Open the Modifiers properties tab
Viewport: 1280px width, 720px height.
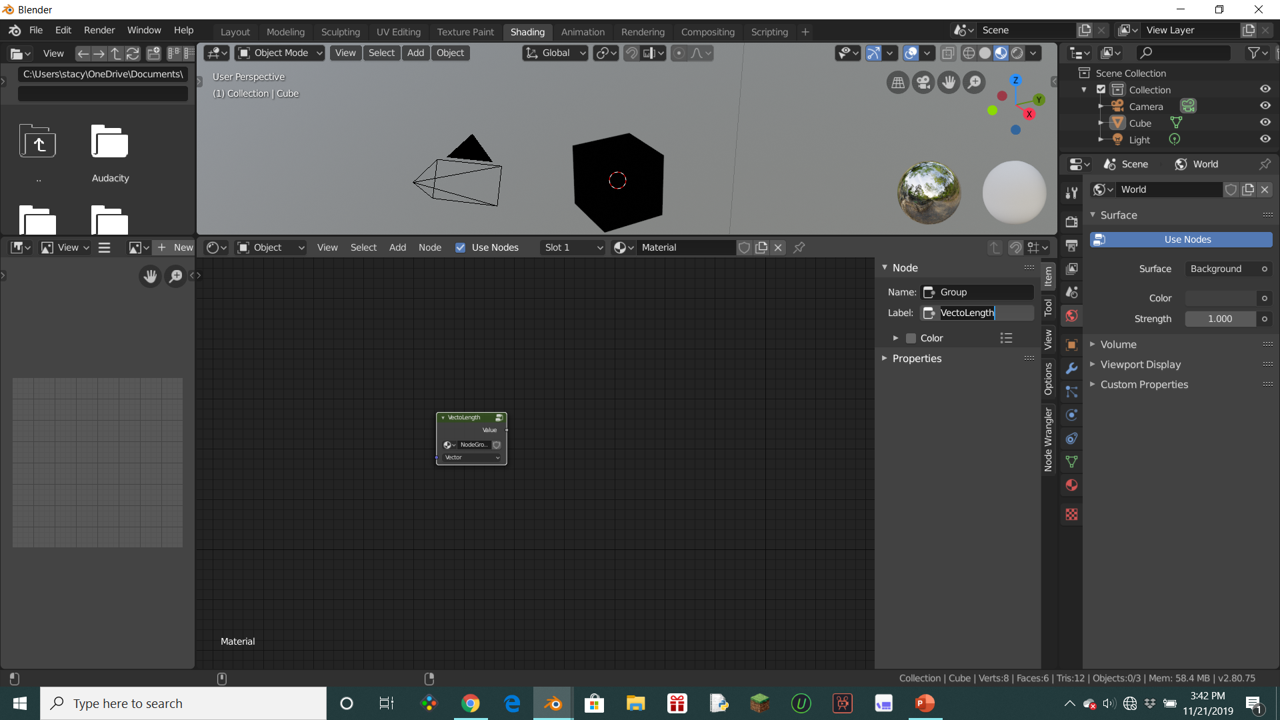pos(1071,368)
